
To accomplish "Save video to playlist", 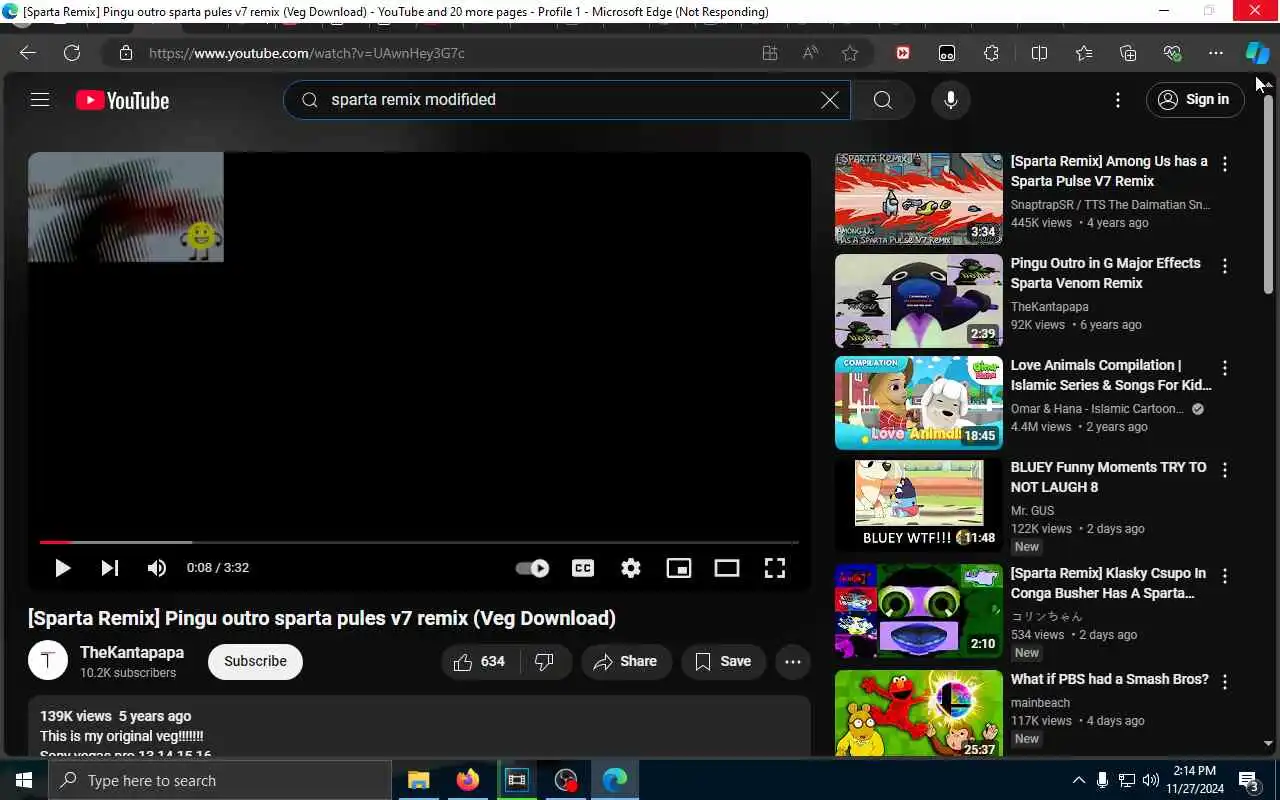I will [723, 662].
